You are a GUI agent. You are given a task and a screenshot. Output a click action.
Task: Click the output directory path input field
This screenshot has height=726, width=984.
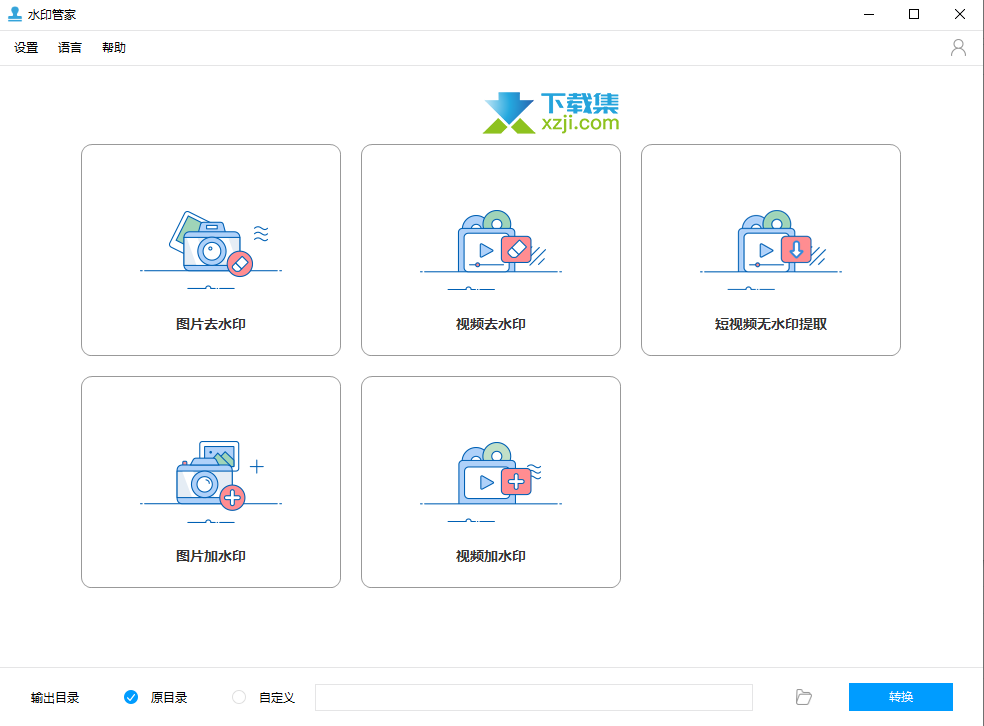click(533, 697)
